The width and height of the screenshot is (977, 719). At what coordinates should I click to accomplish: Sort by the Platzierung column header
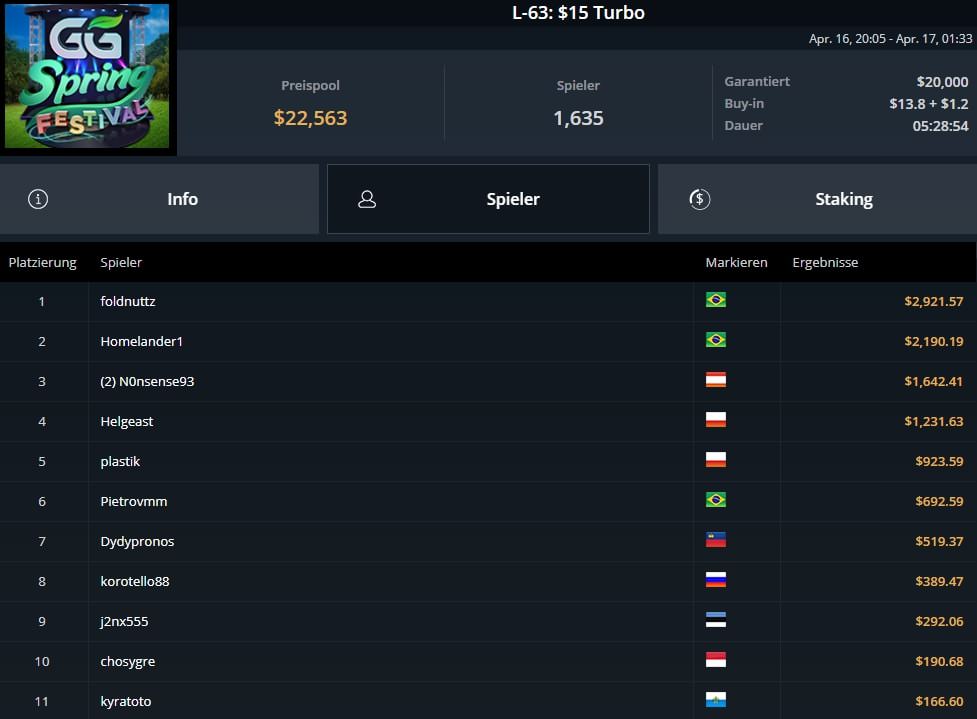tap(42, 262)
